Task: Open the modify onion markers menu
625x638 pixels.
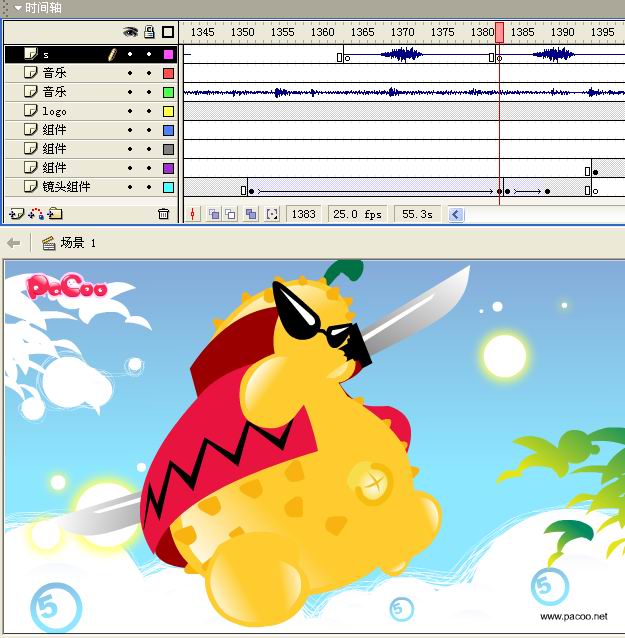Action: coord(272,214)
